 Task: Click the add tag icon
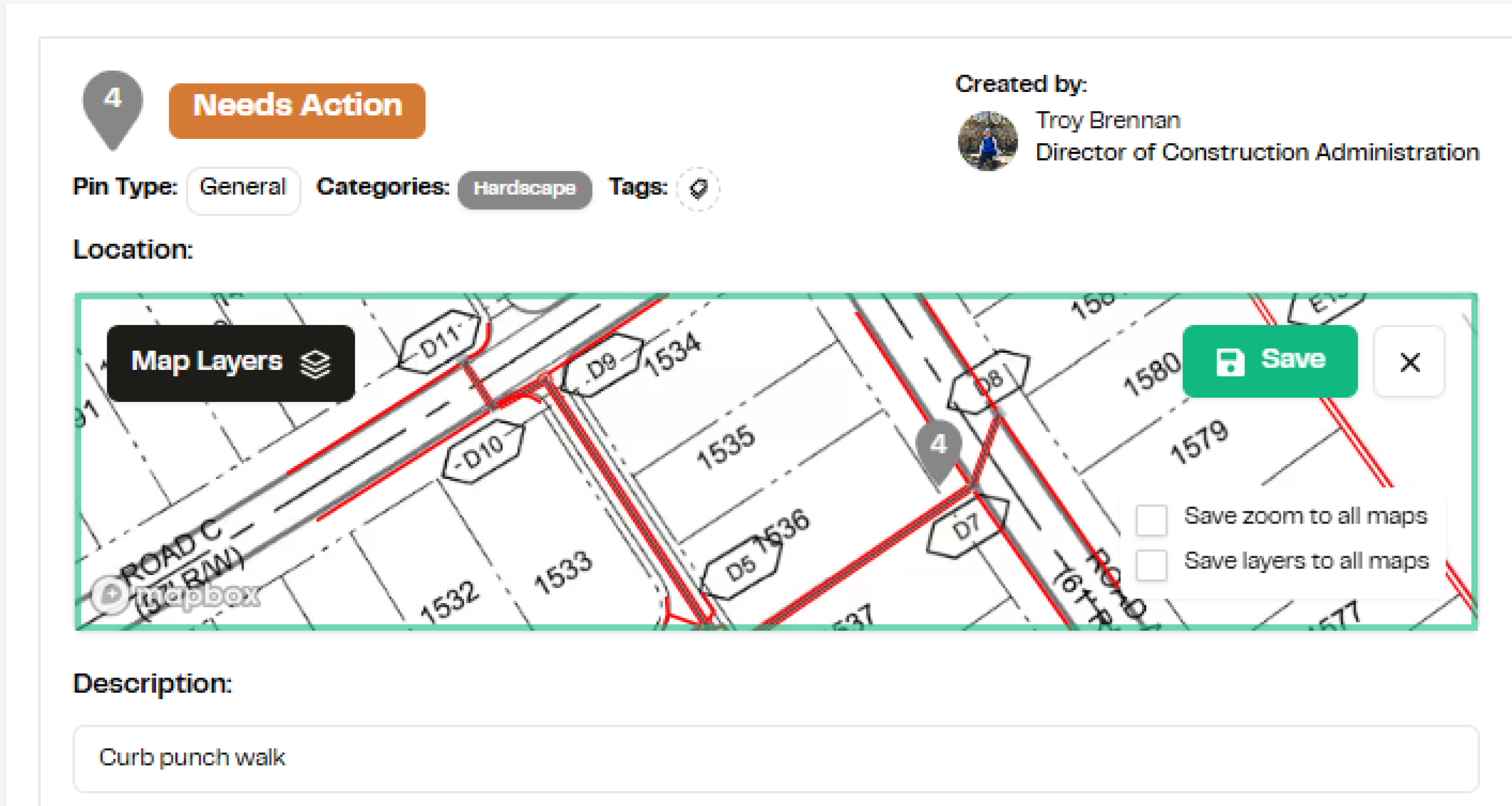click(698, 189)
